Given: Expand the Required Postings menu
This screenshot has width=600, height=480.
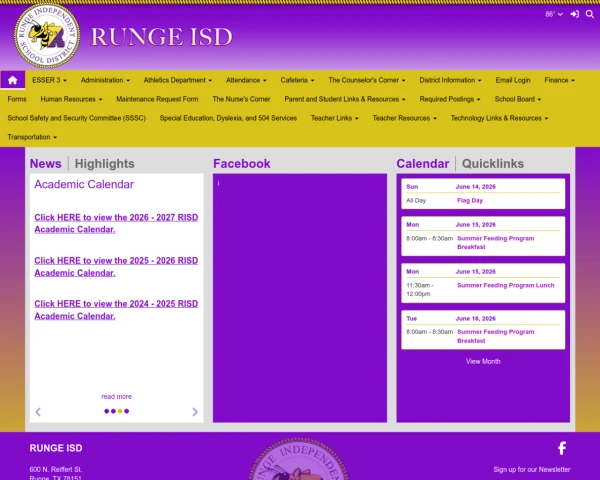Looking at the screenshot, I should click(x=450, y=99).
